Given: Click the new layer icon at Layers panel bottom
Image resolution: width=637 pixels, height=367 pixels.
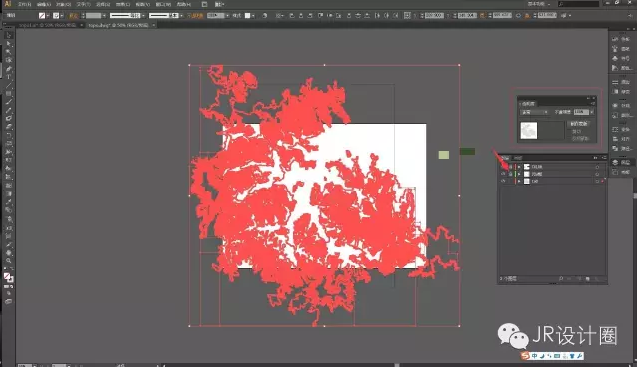Looking at the screenshot, I should tap(587, 279).
